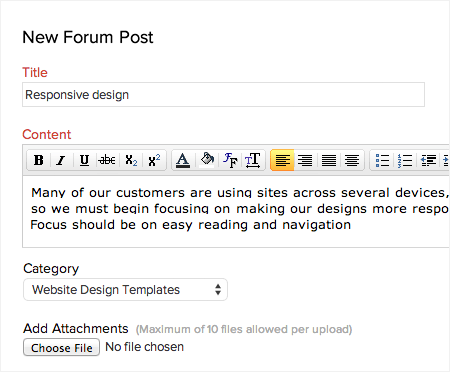
Task: Open the Category dropdown Website Design Templates
Action: (x=125, y=290)
